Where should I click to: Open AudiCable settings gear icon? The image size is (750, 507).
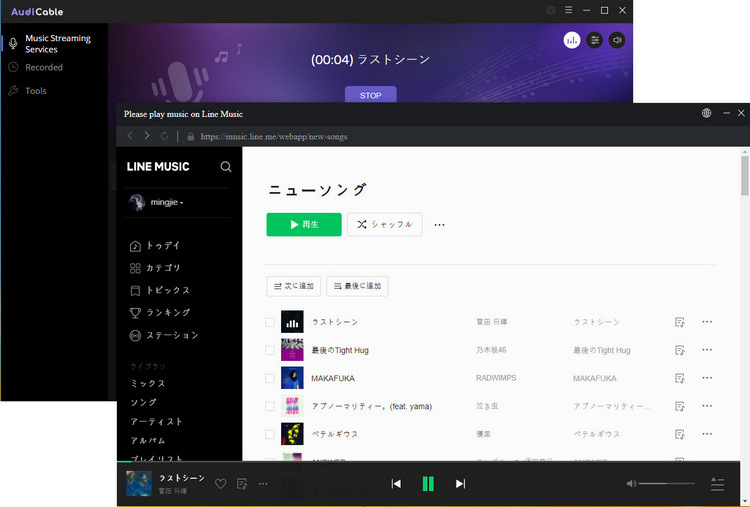[x=551, y=10]
